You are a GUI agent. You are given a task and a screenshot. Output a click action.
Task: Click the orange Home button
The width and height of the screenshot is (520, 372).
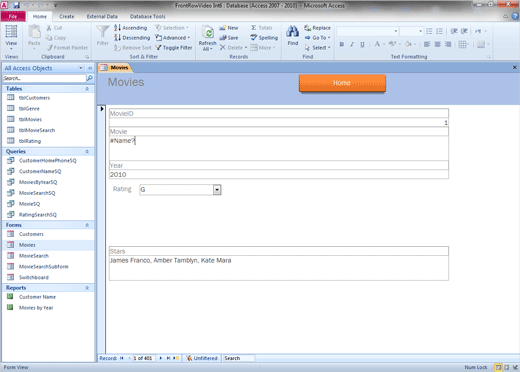[x=342, y=83]
